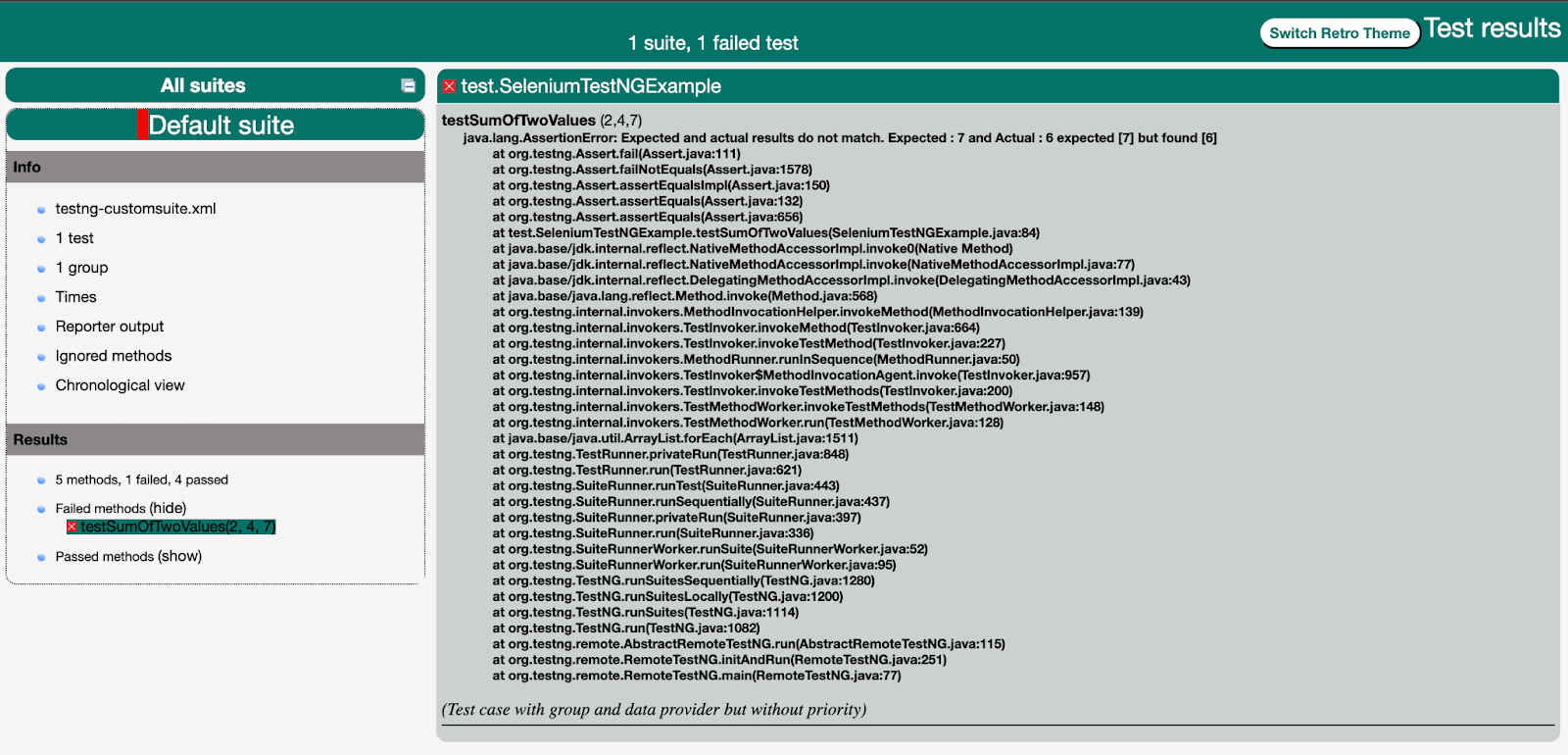Click the TestRunner.run(TestRunner.java:621) stack line
Image resolution: width=1568 pixels, height=755 pixels.
click(x=647, y=470)
